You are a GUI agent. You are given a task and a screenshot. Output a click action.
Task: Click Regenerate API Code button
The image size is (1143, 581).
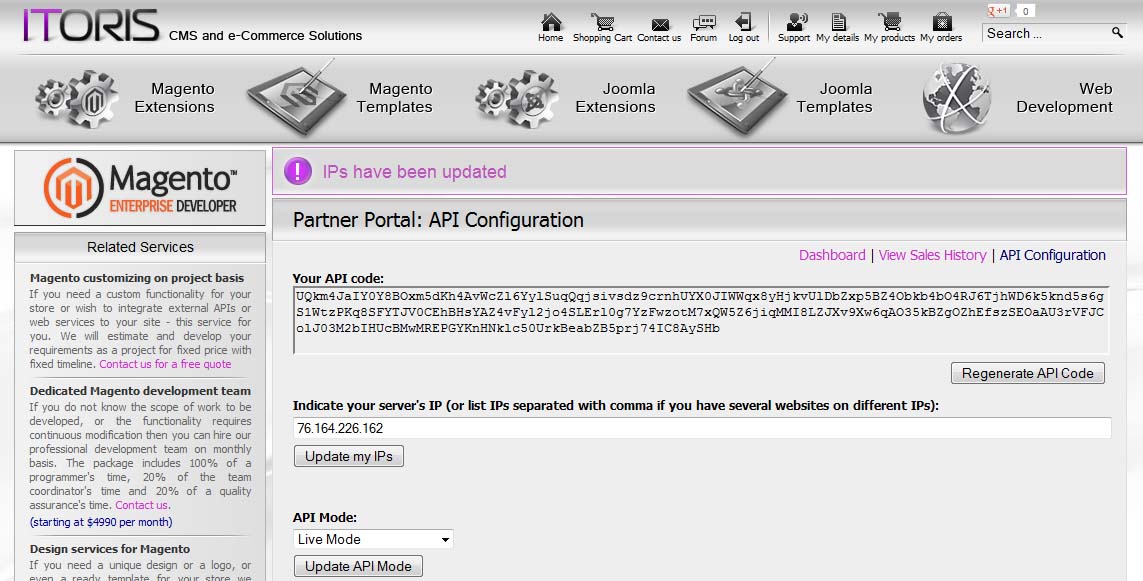[x=1028, y=373]
